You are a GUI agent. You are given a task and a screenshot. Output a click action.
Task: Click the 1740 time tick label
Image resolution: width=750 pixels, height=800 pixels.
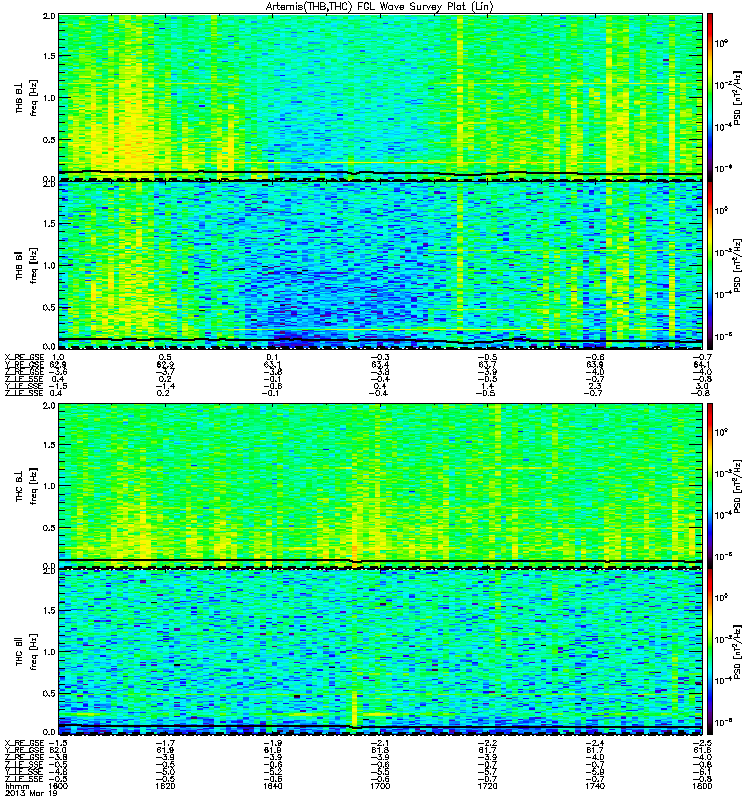(x=595, y=786)
